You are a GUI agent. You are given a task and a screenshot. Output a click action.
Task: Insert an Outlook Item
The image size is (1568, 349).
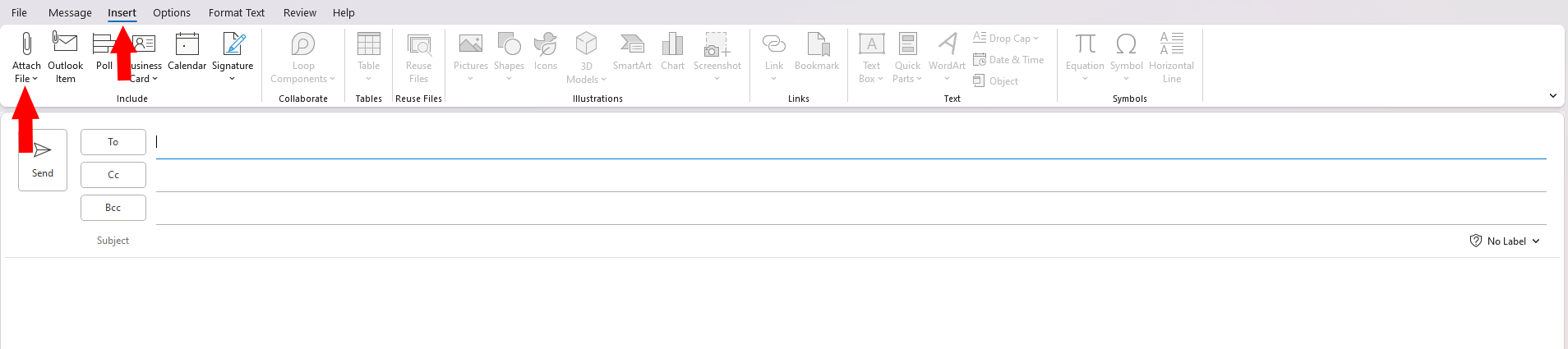[65, 56]
